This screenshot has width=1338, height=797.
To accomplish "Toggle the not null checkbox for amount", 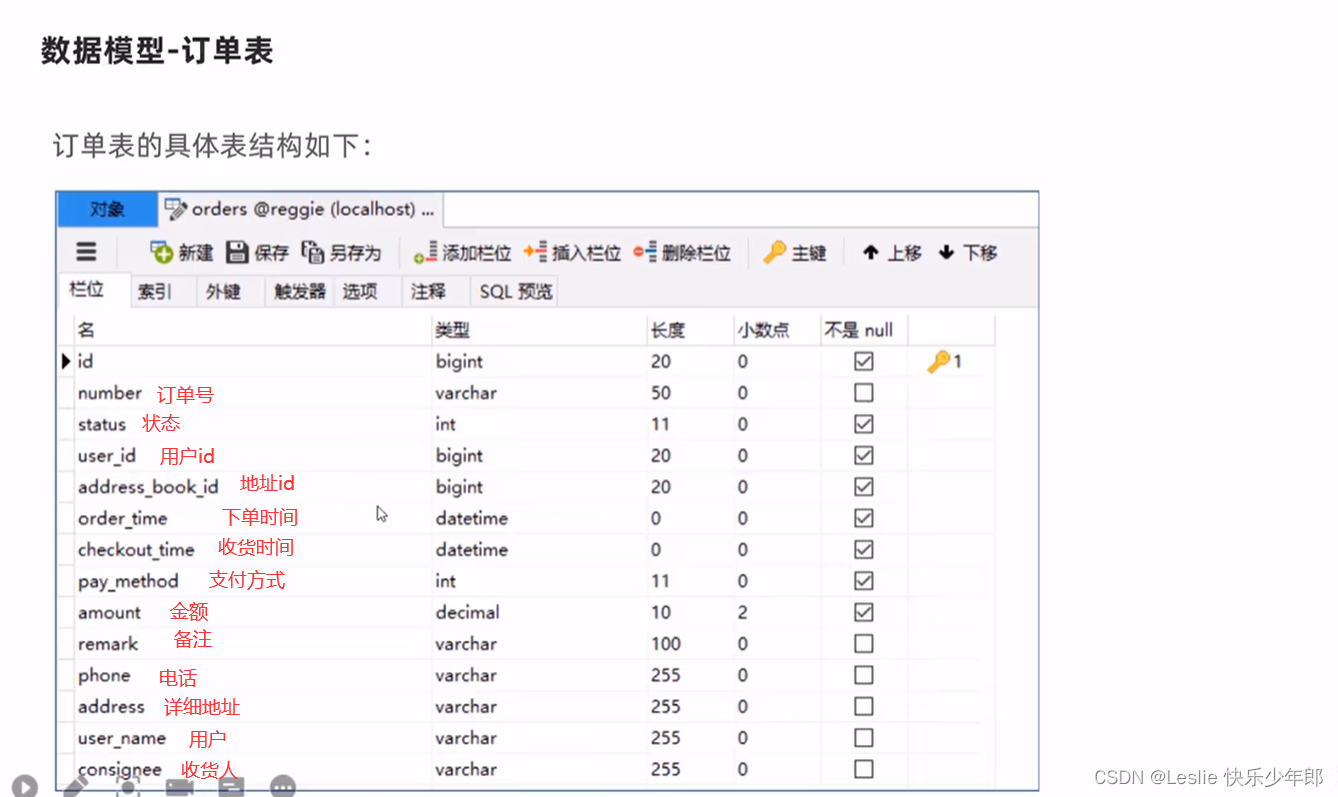I will tap(864, 612).
